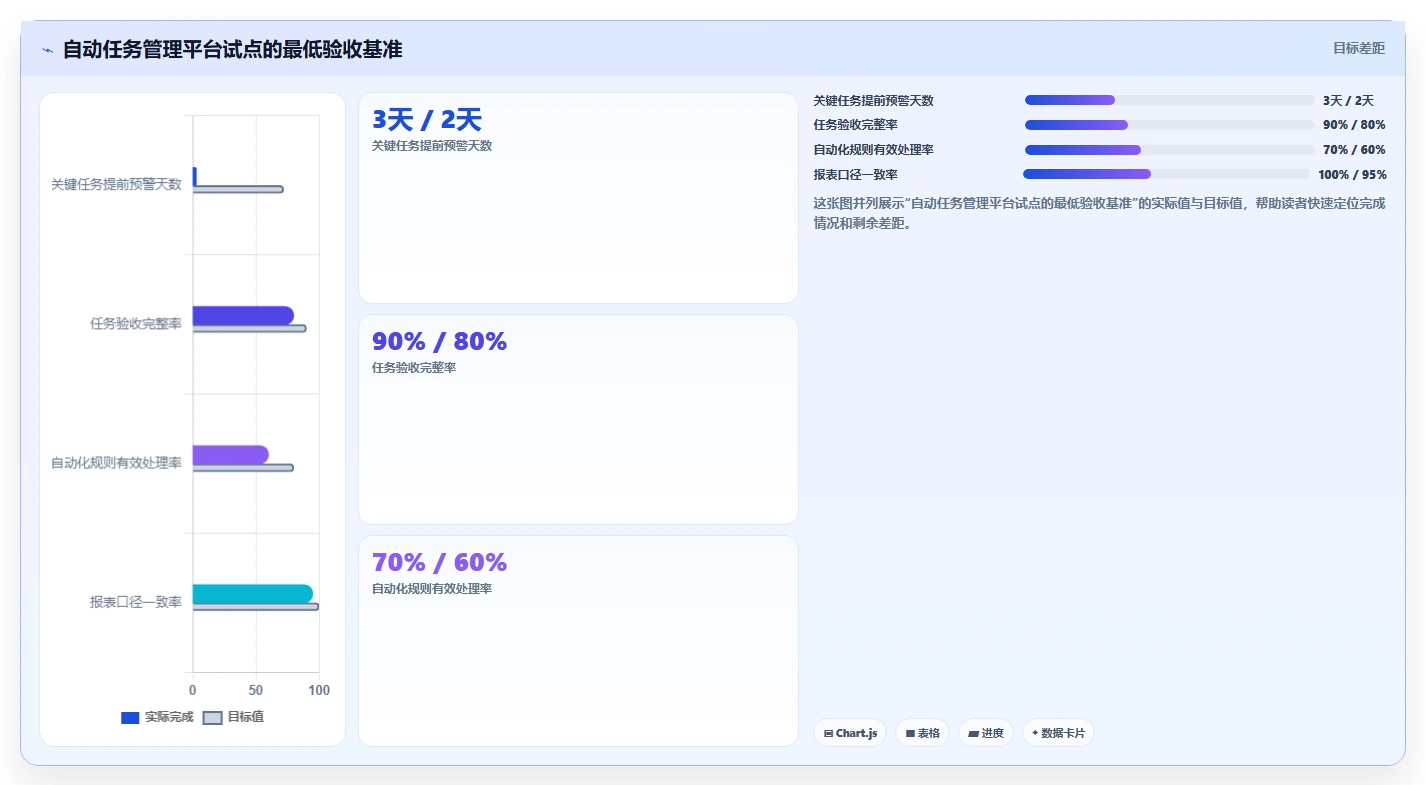The width and height of the screenshot is (1426, 785).
Task: Click progress list label 关键任务提前预警天数
Action: click(x=874, y=101)
